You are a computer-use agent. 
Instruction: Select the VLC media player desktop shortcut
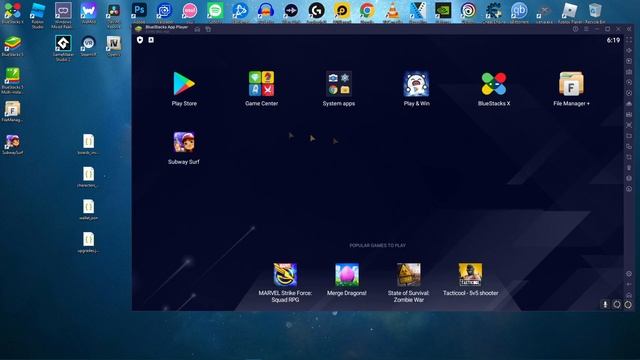392,12
